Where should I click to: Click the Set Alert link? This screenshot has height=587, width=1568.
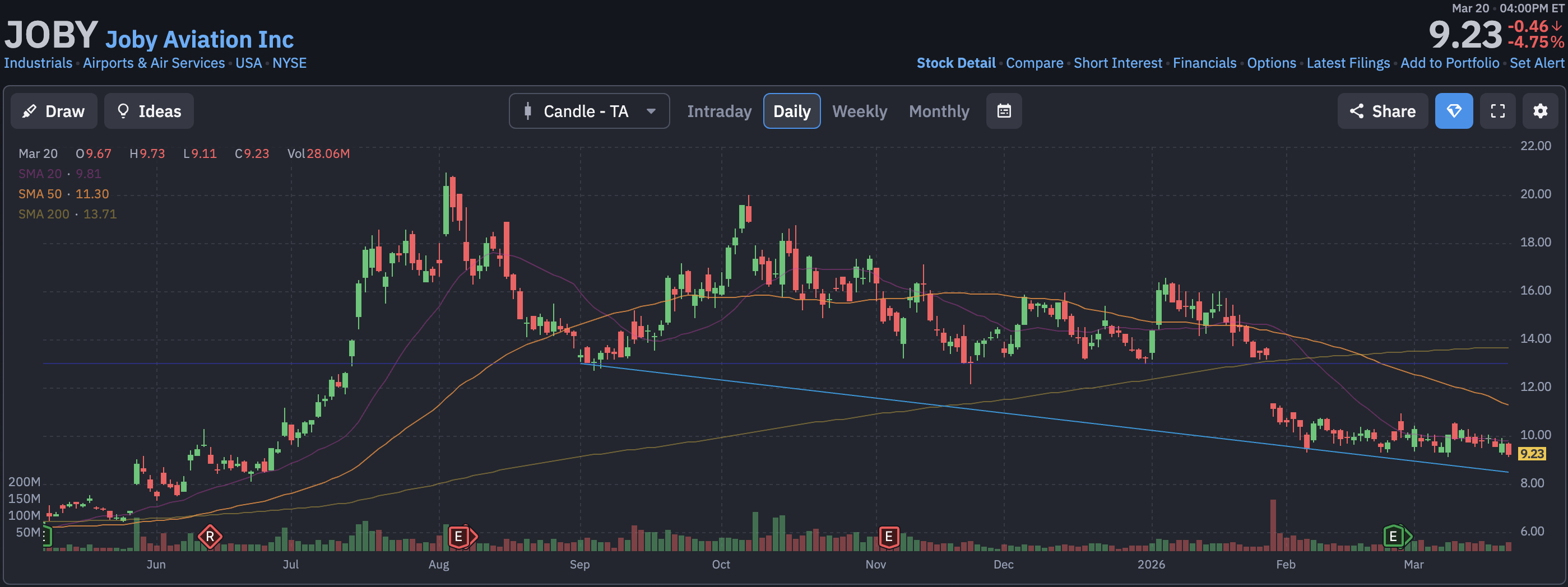coord(1537,63)
